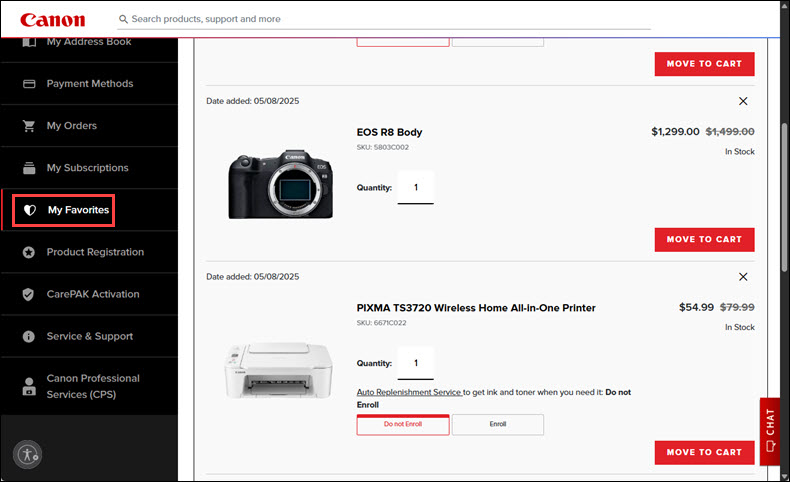Click the Product Registration star icon
Image resolution: width=790 pixels, height=482 pixels.
[29, 252]
